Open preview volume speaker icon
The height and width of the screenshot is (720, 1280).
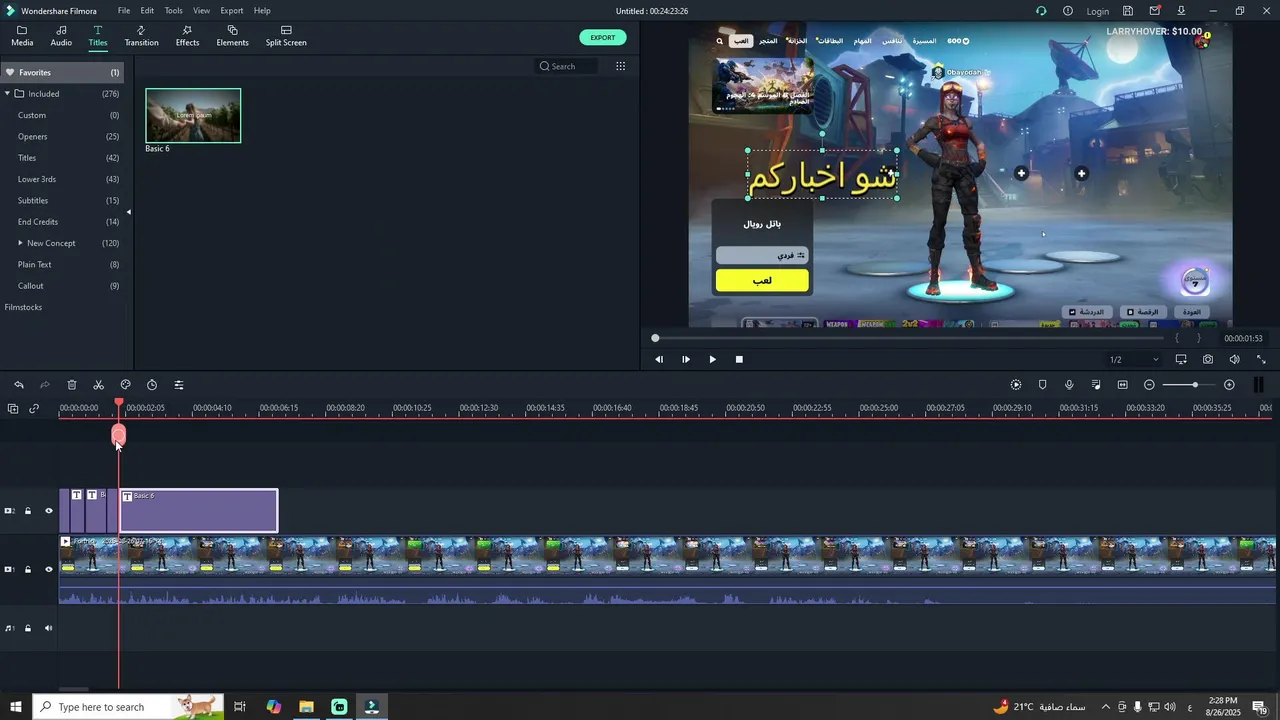1234,359
